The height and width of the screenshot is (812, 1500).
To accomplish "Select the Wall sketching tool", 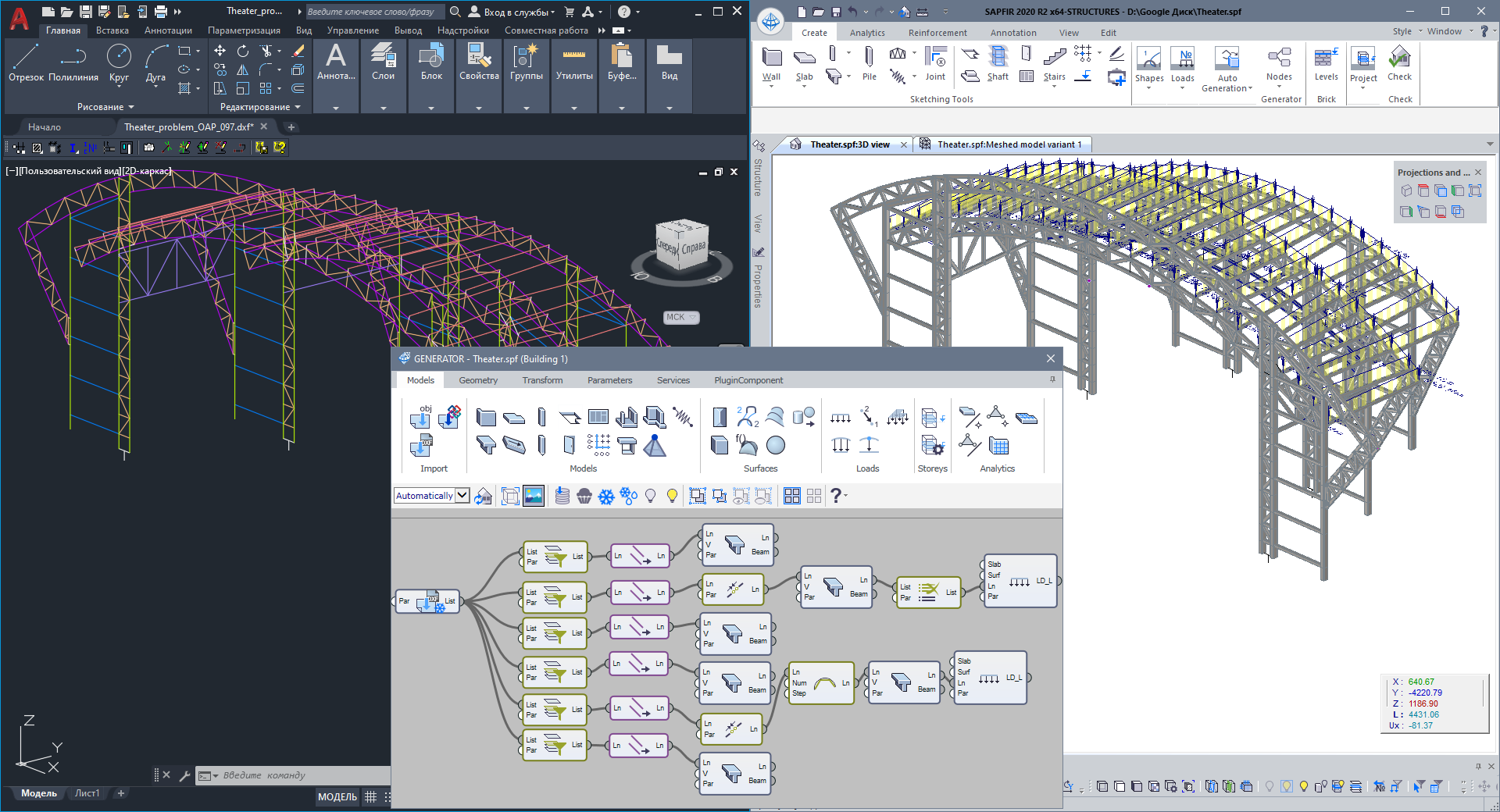I will 771,64.
